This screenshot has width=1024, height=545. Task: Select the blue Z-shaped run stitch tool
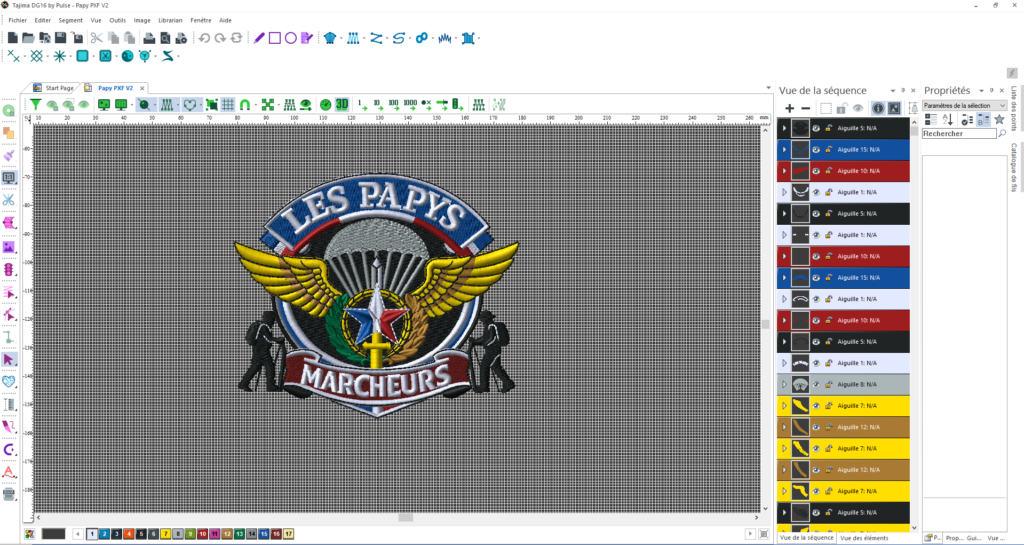(x=376, y=39)
